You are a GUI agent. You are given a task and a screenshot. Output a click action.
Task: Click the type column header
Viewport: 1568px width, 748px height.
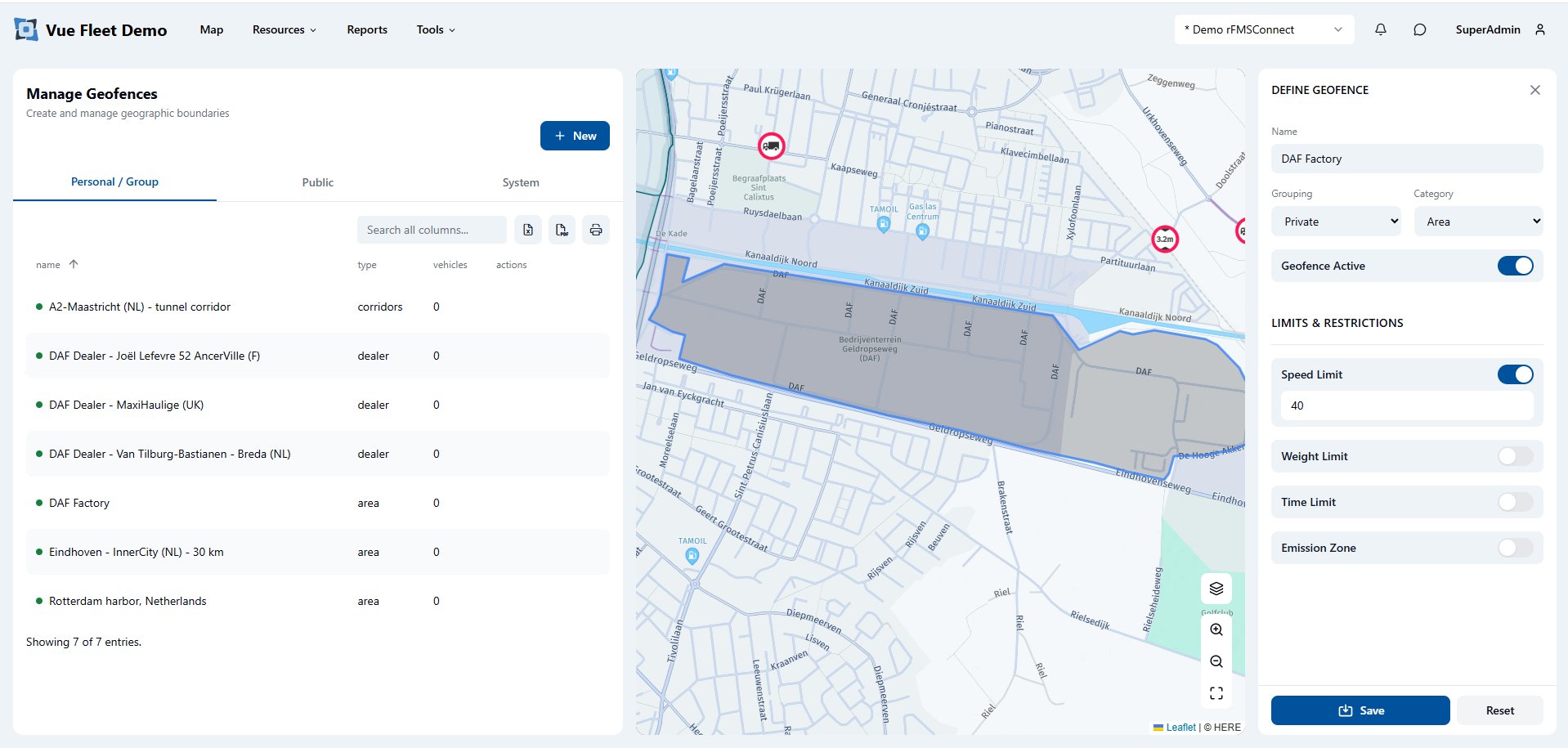367,265
